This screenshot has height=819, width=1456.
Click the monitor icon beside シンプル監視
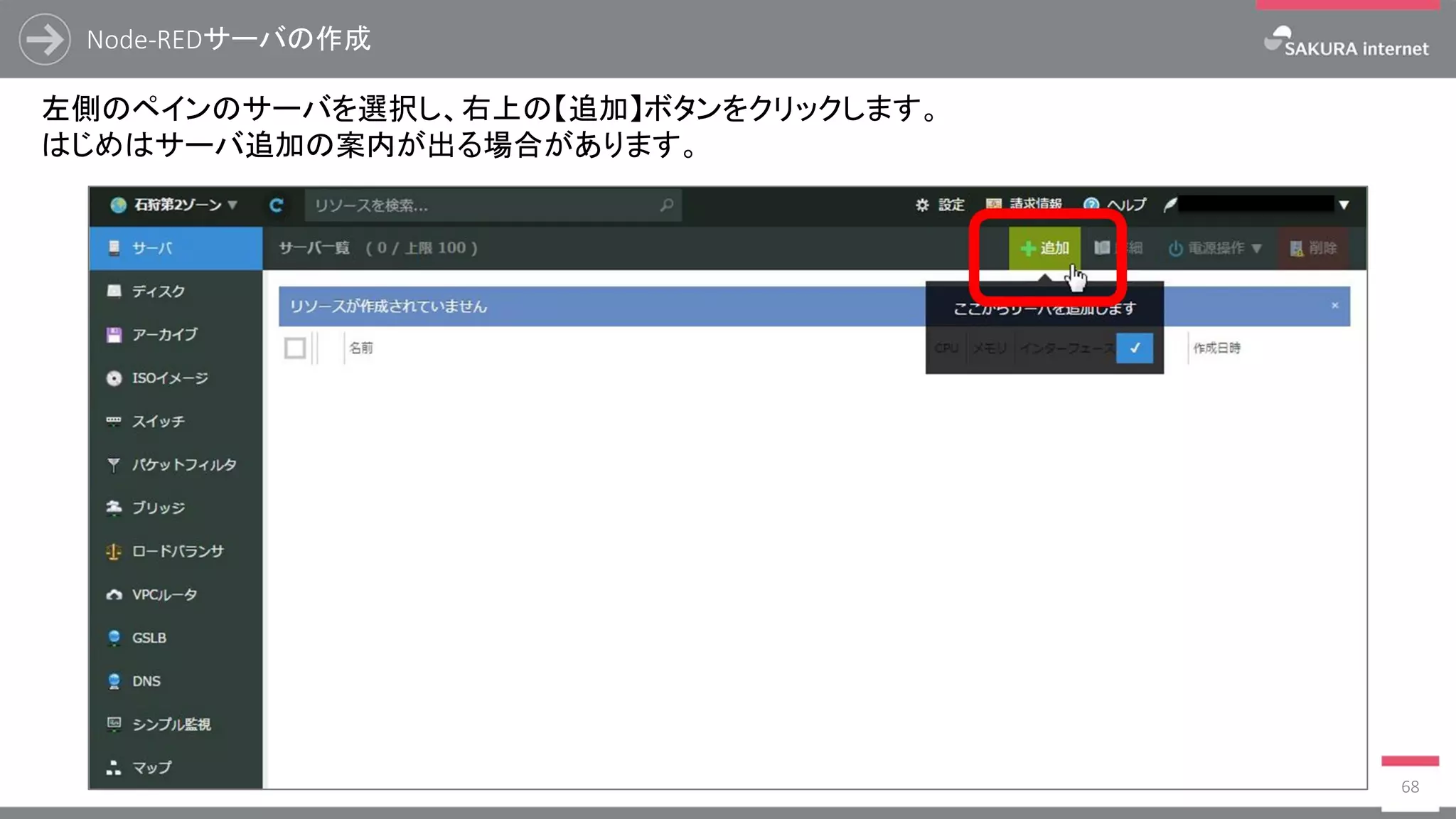tap(114, 724)
